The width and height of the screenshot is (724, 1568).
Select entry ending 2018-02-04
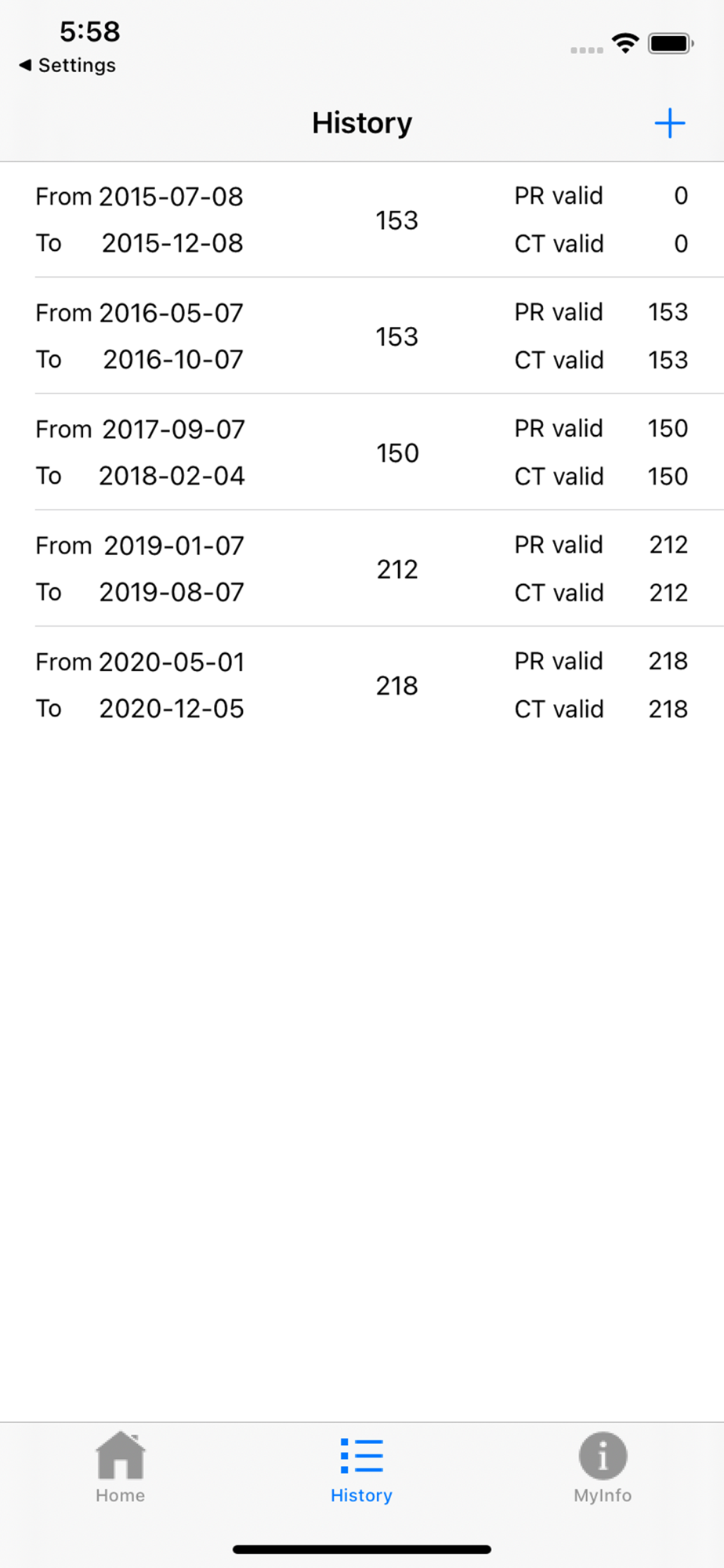pos(172,476)
